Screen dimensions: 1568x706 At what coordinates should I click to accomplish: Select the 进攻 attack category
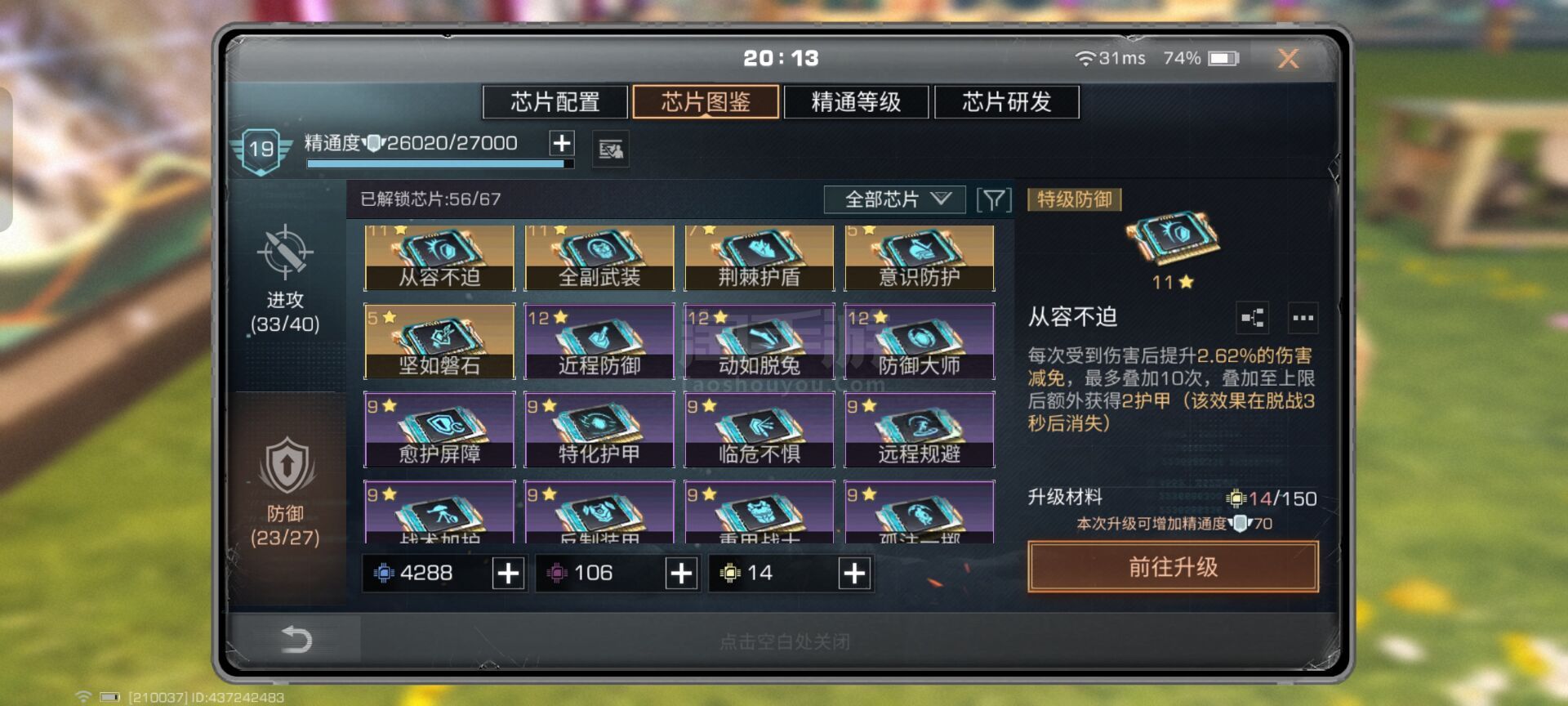tap(285, 279)
